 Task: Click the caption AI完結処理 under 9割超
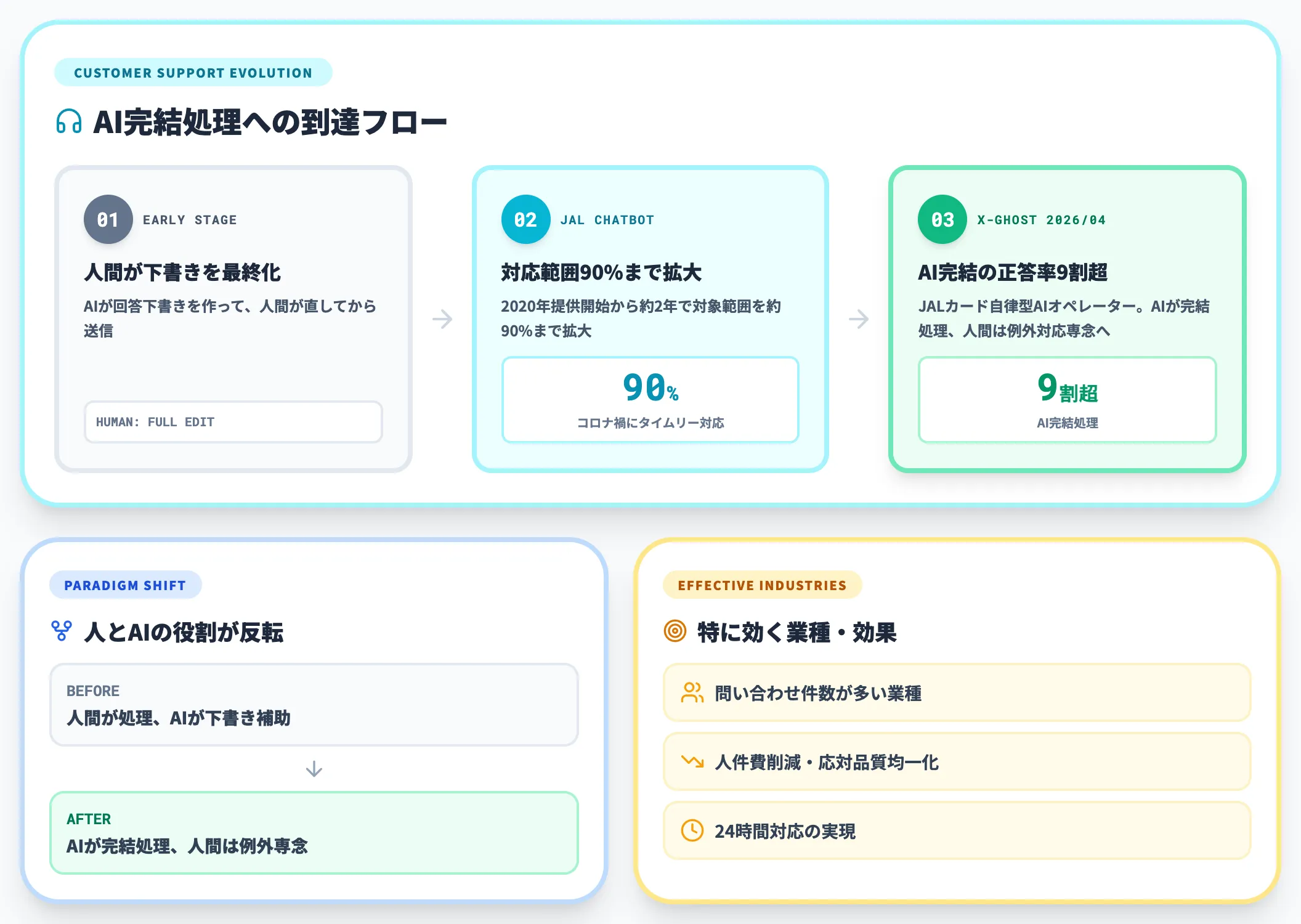pyautogui.click(x=1068, y=423)
